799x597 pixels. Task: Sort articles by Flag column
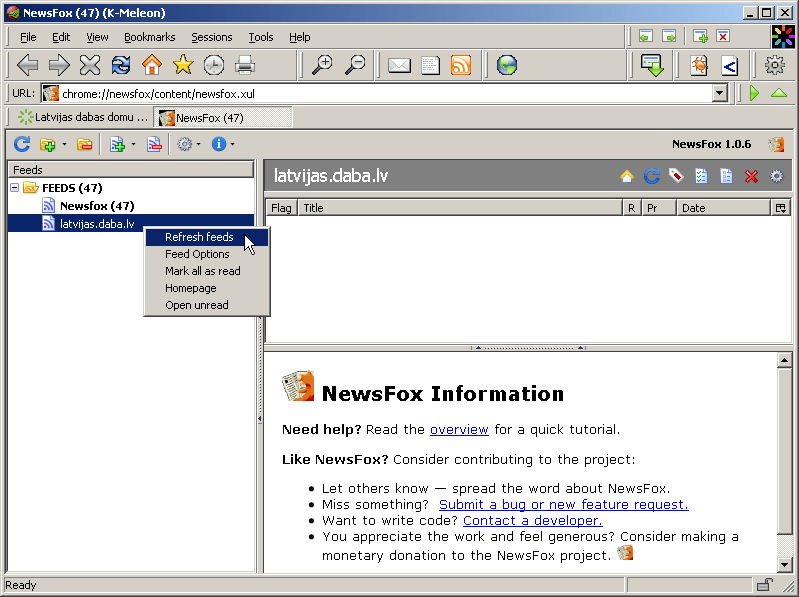pyautogui.click(x=281, y=208)
